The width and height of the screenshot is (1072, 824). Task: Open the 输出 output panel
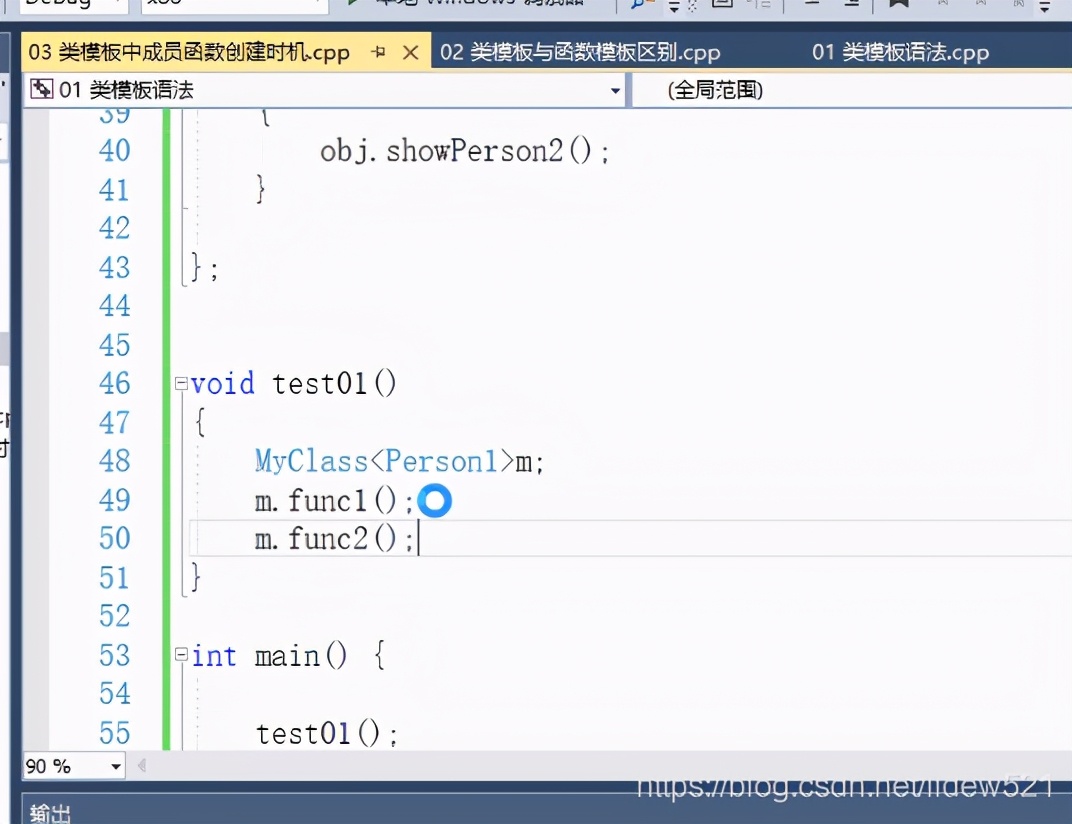(47, 812)
